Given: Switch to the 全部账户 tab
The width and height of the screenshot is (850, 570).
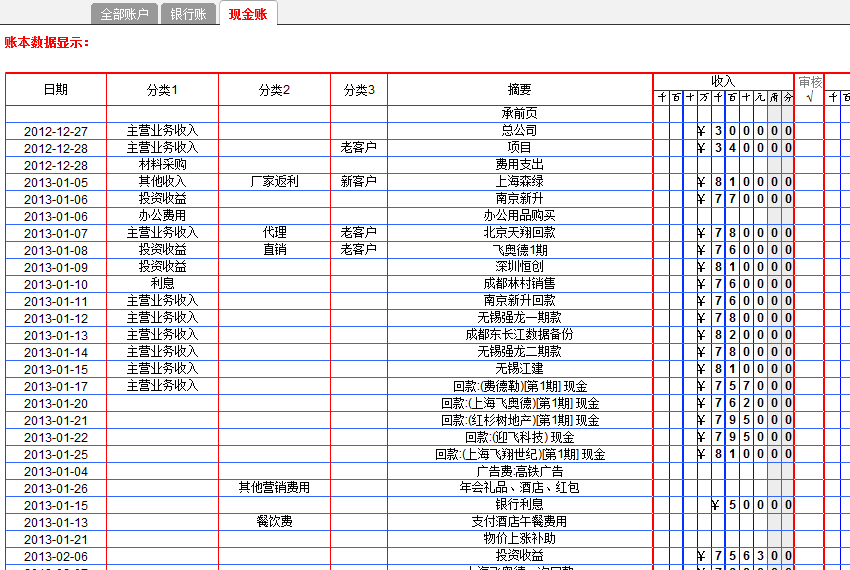Looking at the screenshot, I should click(x=124, y=14).
